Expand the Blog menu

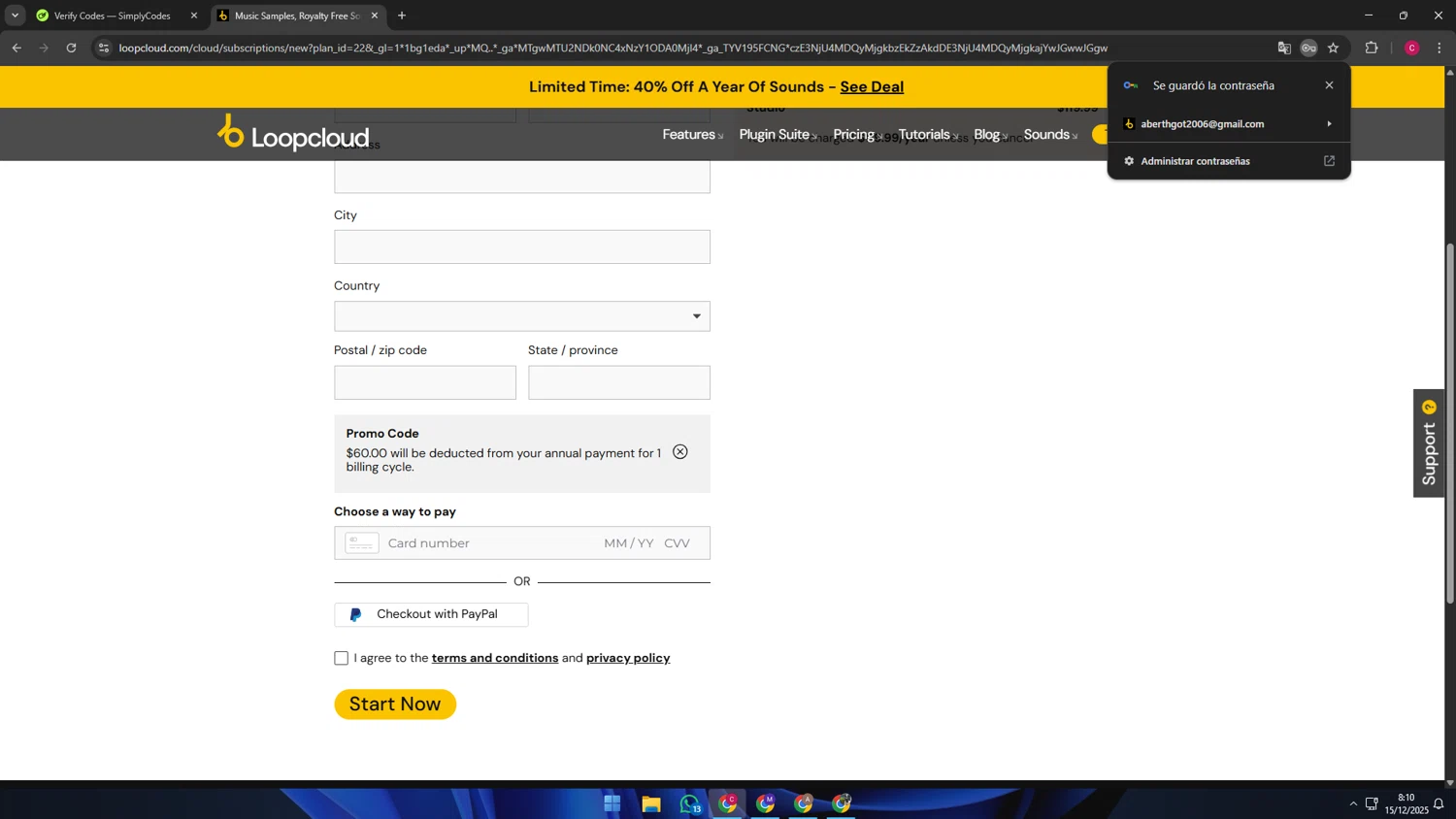[991, 134]
